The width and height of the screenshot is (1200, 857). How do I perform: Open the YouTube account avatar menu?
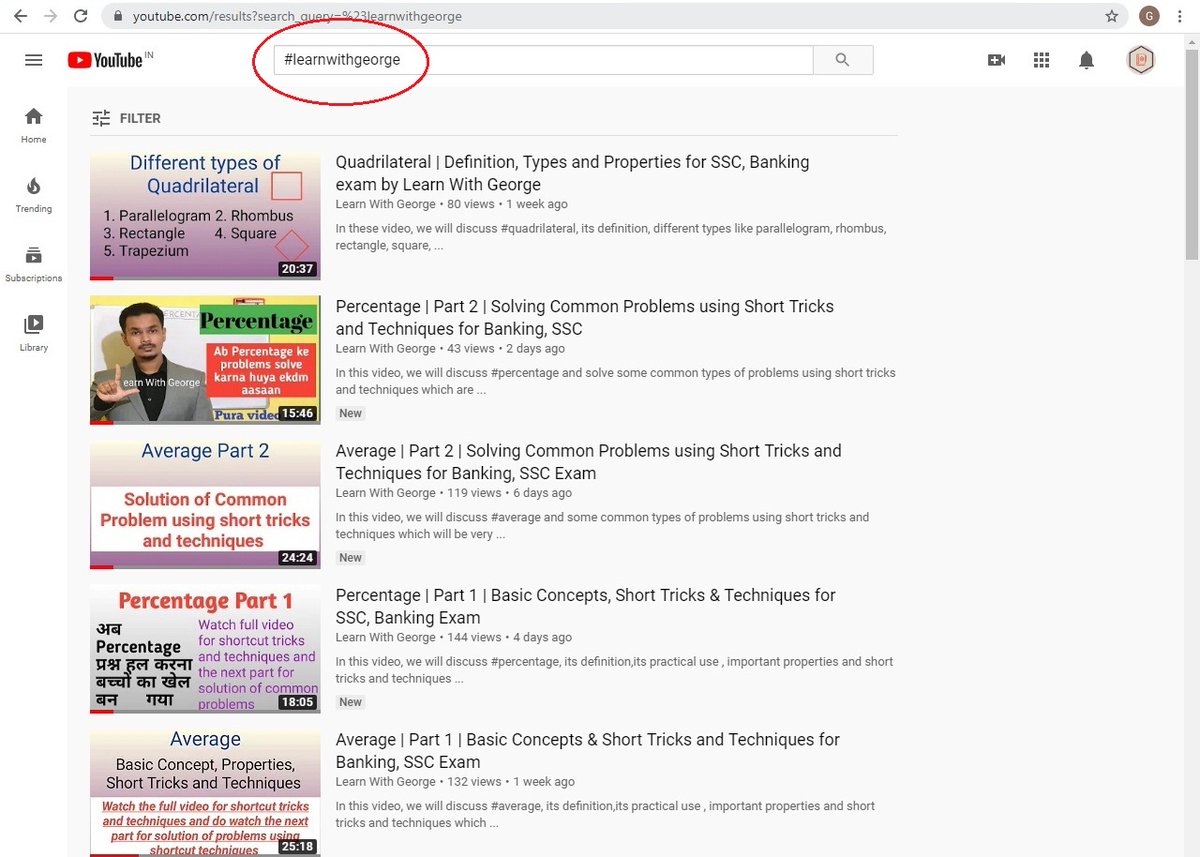point(1141,60)
